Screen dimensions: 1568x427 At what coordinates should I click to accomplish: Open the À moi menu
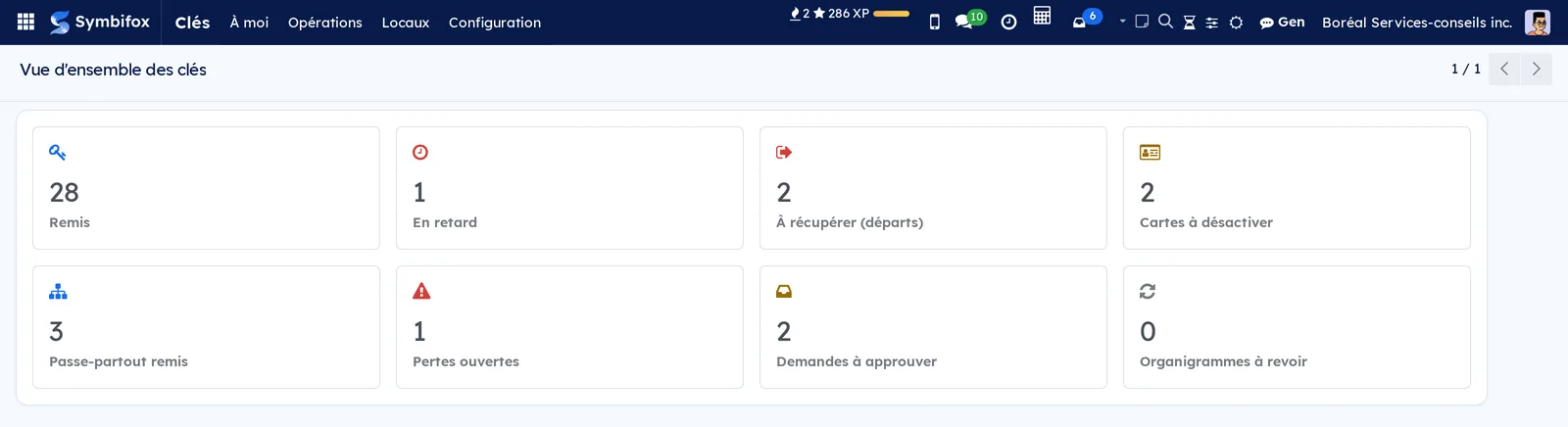249,22
